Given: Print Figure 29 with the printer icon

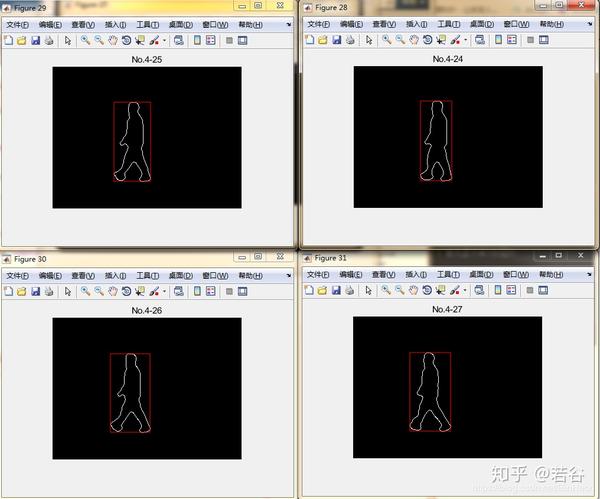Looking at the screenshot, I should [x=49, y=40].
